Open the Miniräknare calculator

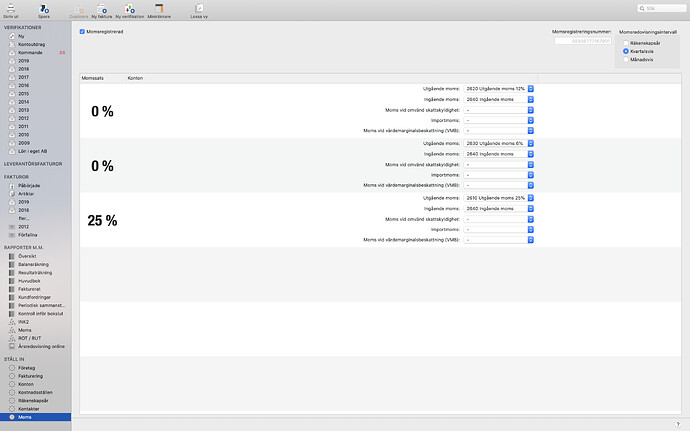pyautogui.click(x=159, y=9)
